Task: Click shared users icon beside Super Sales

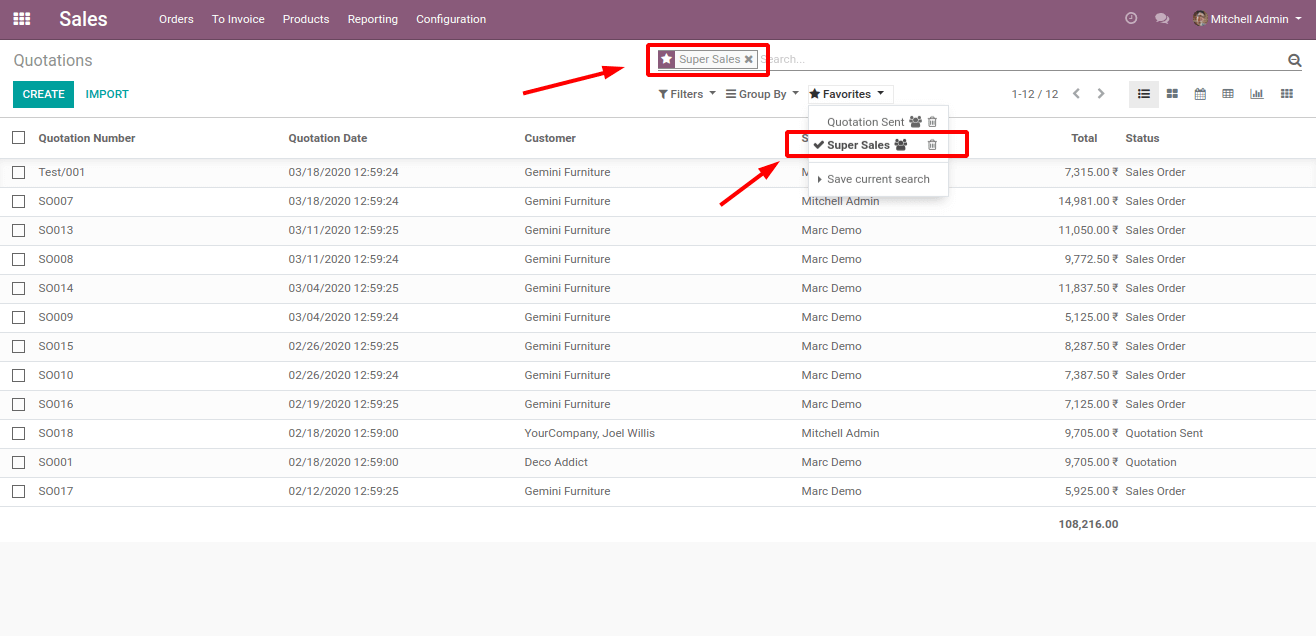Action: 900,145
